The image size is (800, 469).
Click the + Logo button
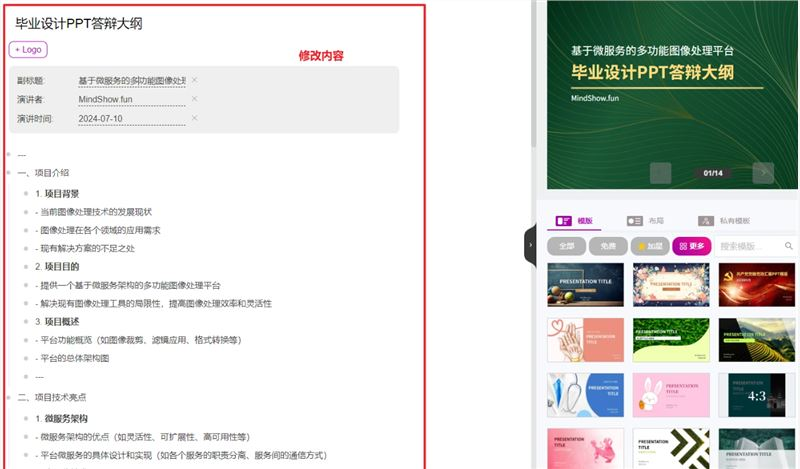pyautogui.click(x=28, y=49)
